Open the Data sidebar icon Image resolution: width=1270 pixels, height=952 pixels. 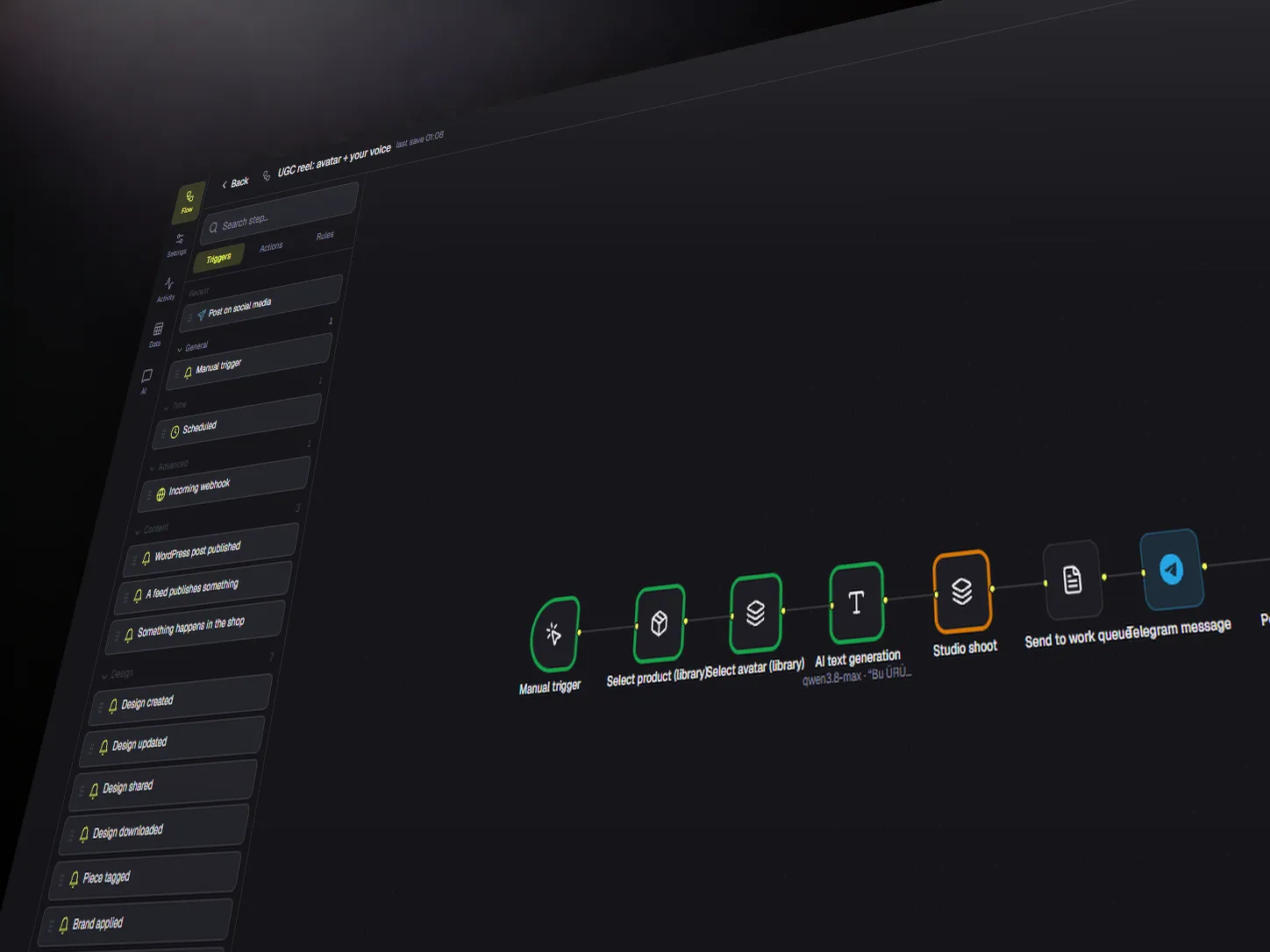tap(157, 335)
